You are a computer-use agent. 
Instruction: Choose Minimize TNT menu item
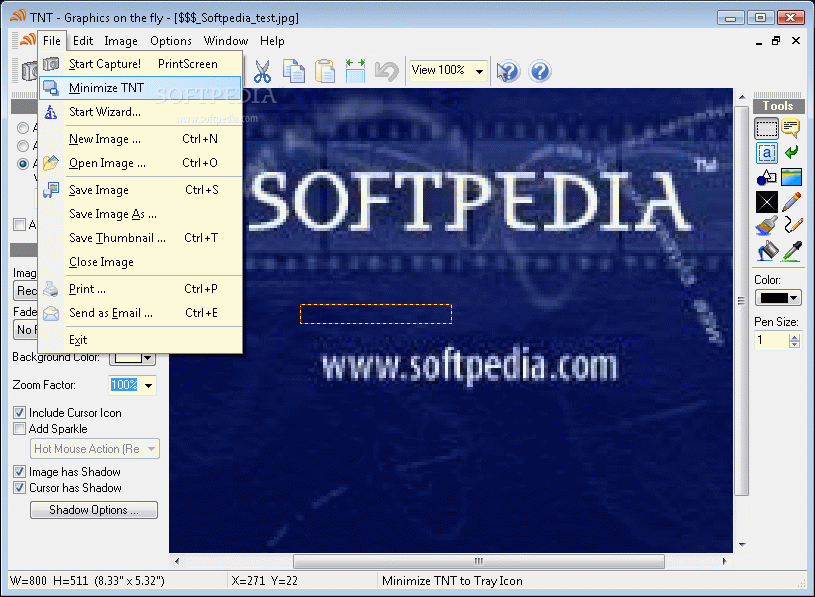pyautogui.click(x=140, y=88)
